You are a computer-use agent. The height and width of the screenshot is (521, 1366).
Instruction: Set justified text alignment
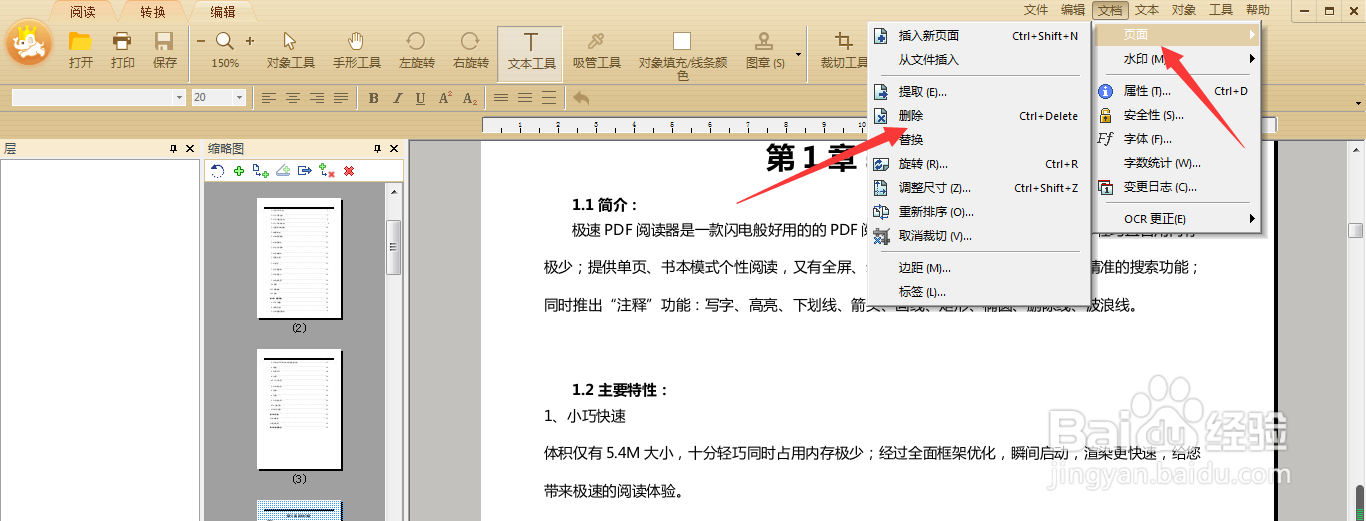tap(341, 98)
